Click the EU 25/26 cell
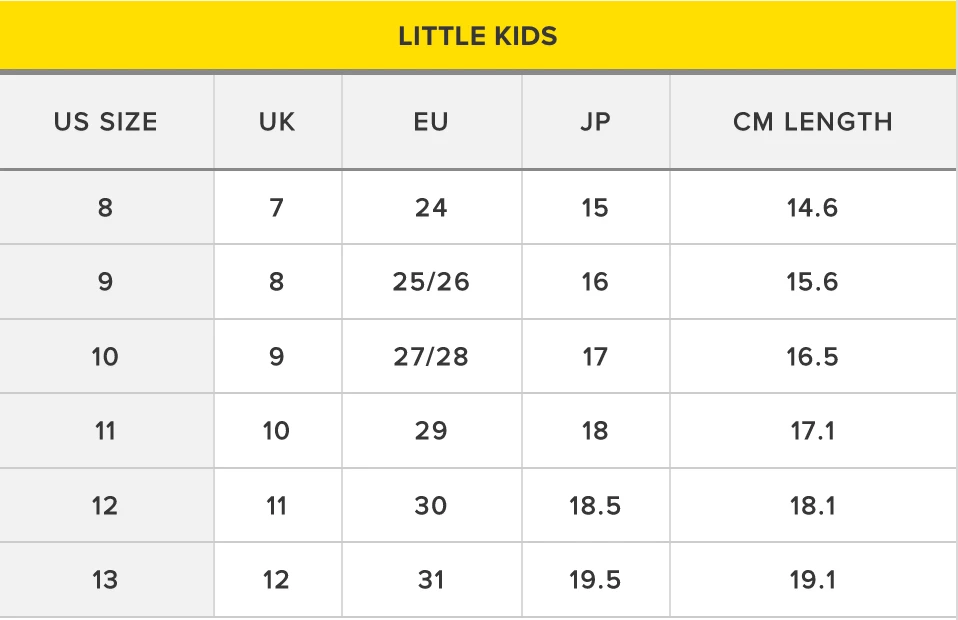958x620 pixels. [x=431, y=282]
